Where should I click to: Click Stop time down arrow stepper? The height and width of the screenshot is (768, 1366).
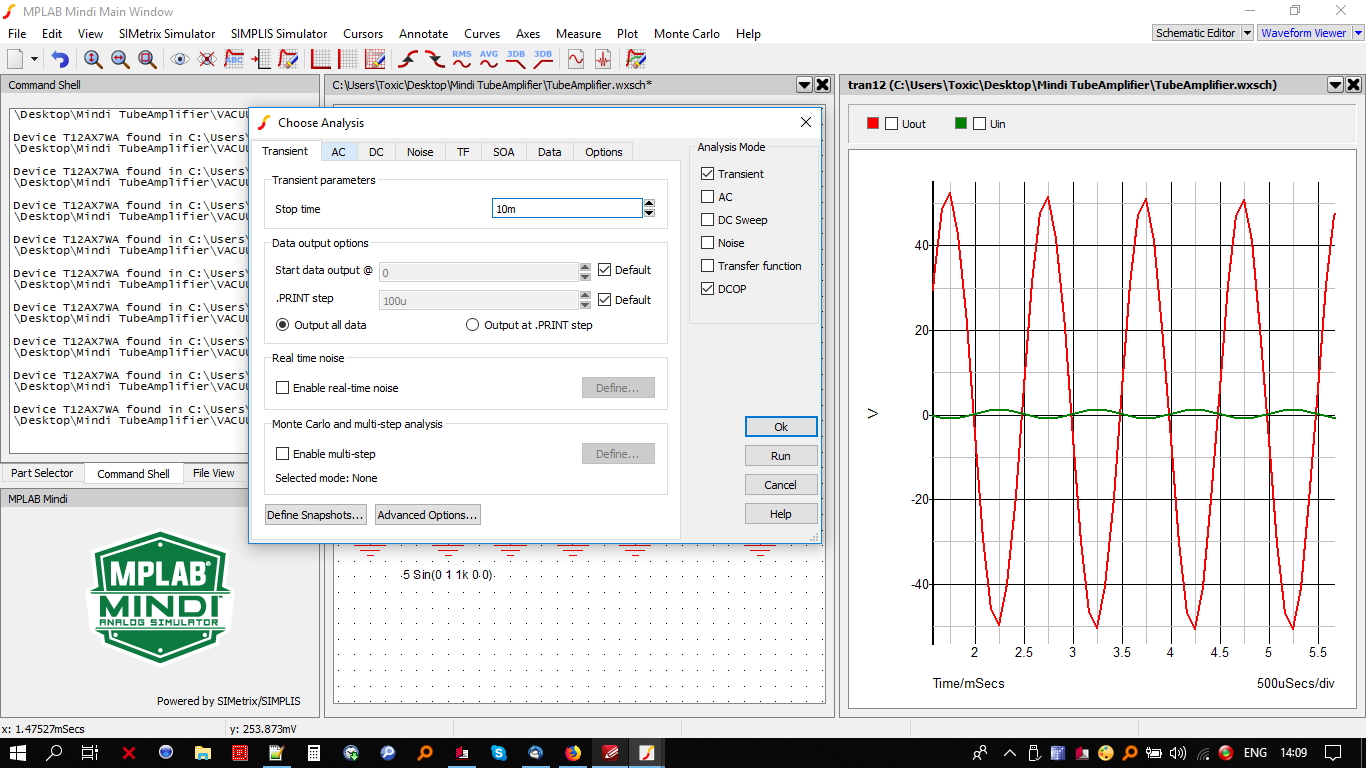click(649, 213)
